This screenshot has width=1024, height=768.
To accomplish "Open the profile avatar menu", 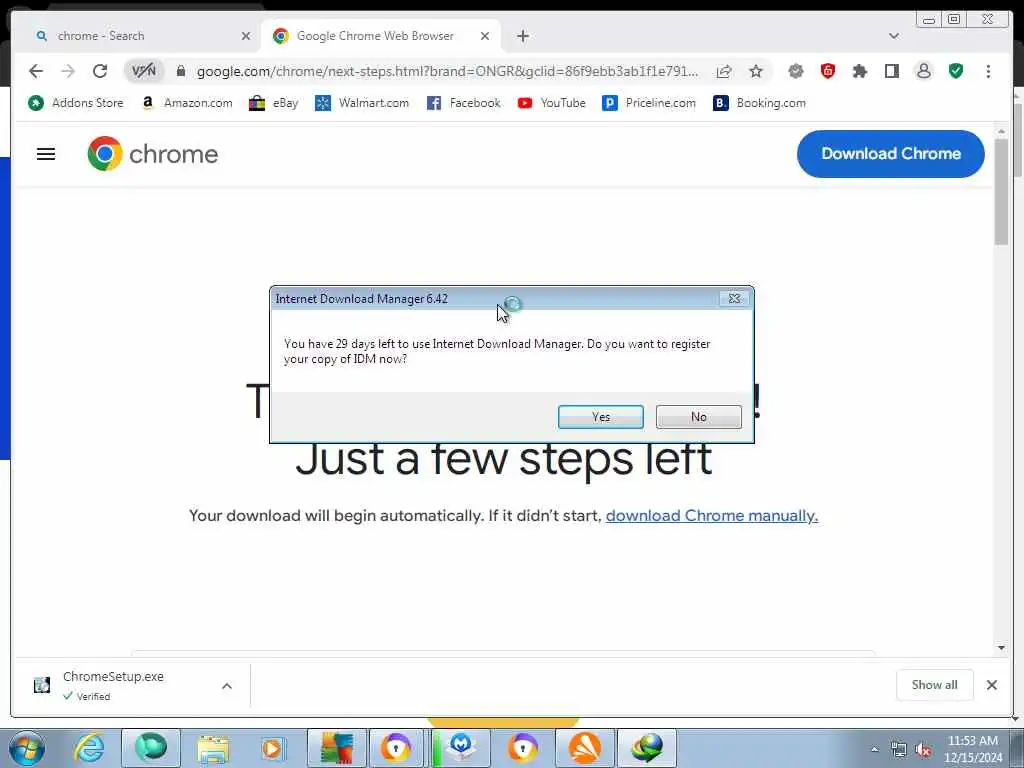I will pos(923,71).
